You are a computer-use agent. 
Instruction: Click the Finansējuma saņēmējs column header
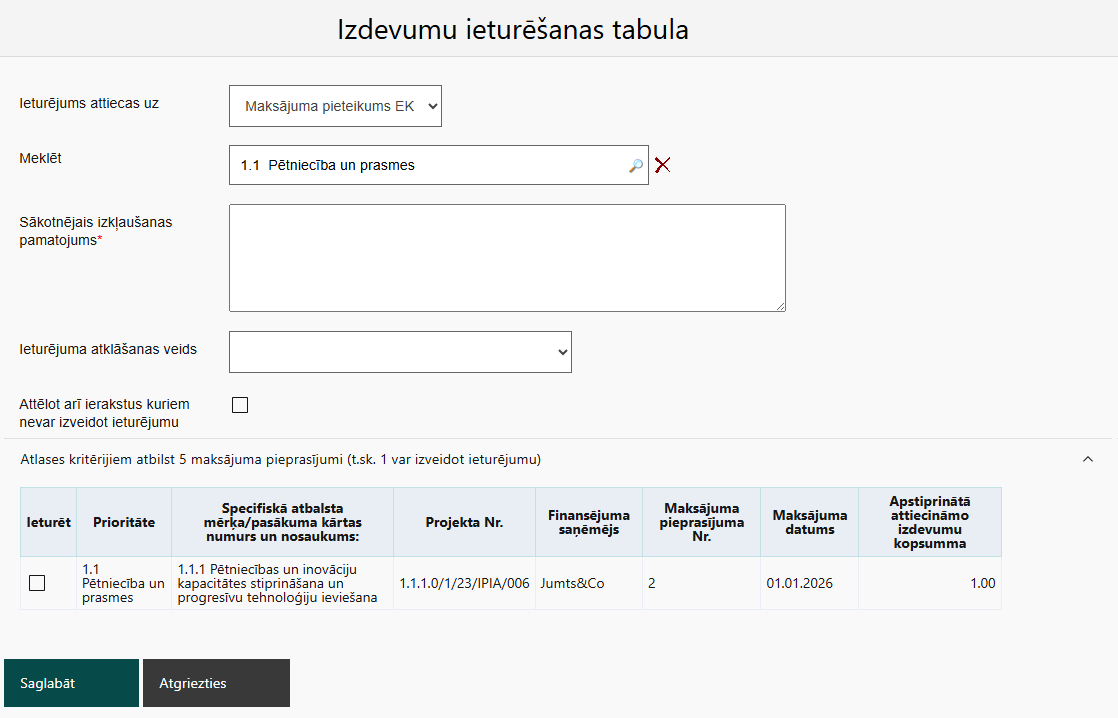pyautogui.click(x=588, y=522)
